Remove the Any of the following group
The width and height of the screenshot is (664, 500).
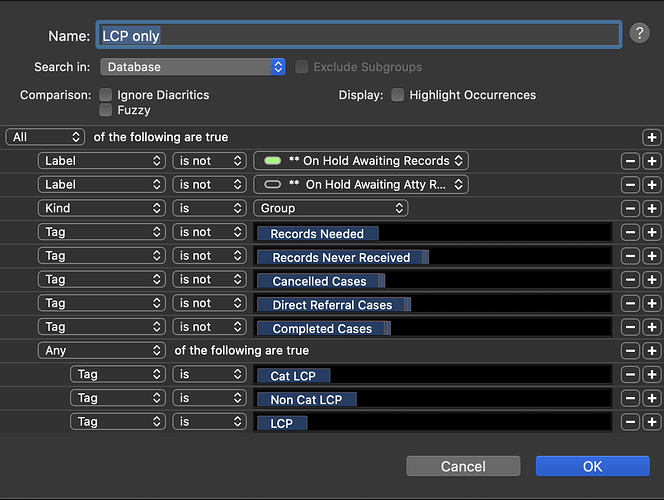click(x=630, y=351)
